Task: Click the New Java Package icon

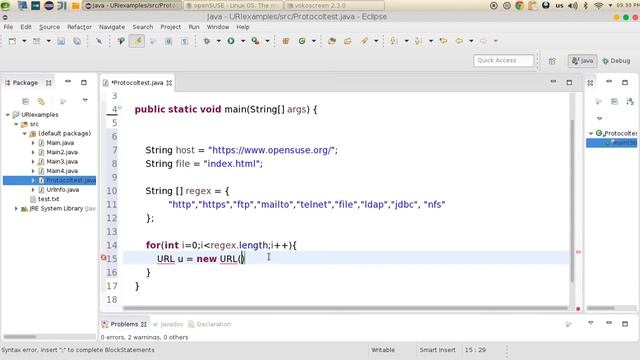Action: [286, 41]
